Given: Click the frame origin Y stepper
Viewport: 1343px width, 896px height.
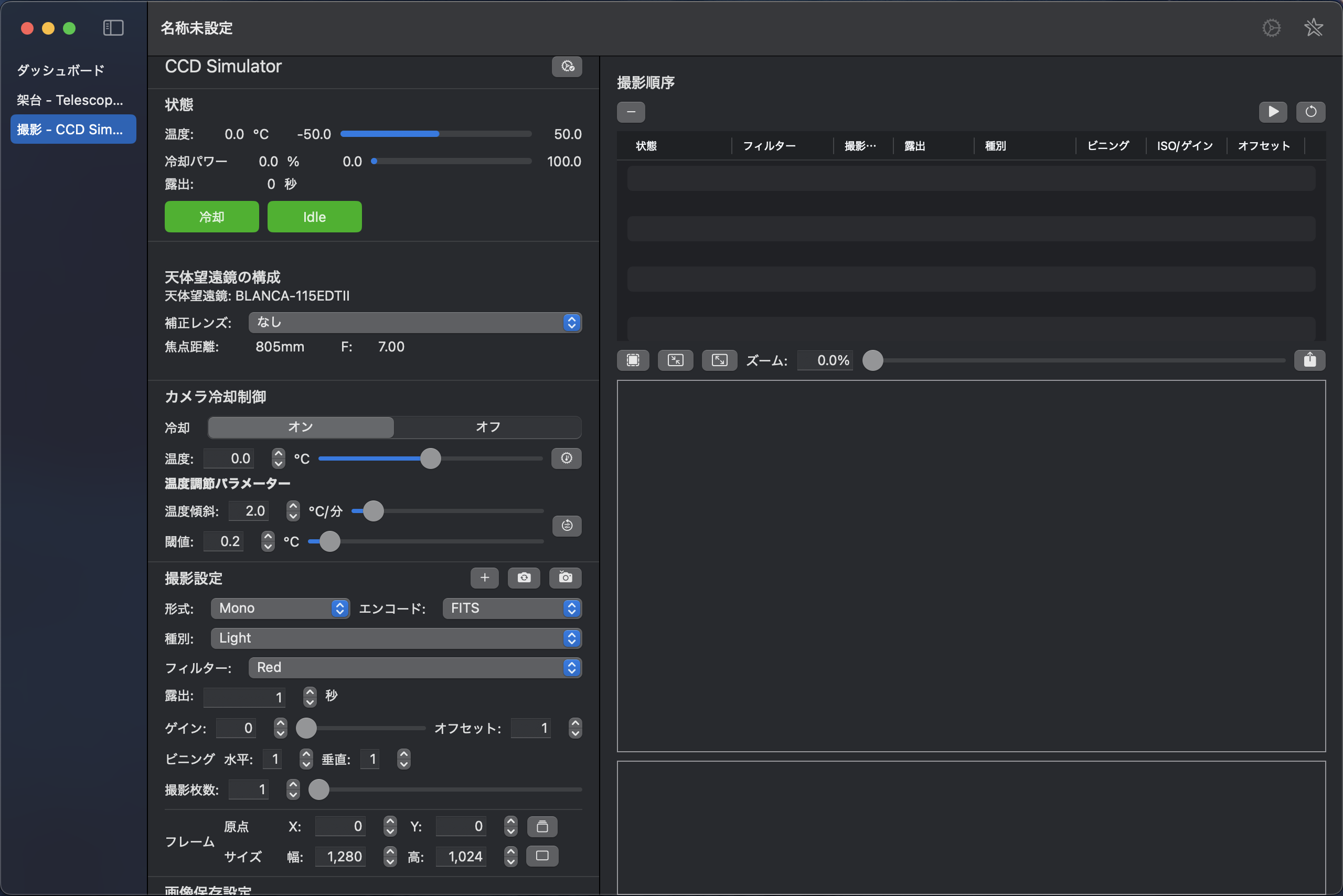Looking at the screenshot, I should (511, 826).
